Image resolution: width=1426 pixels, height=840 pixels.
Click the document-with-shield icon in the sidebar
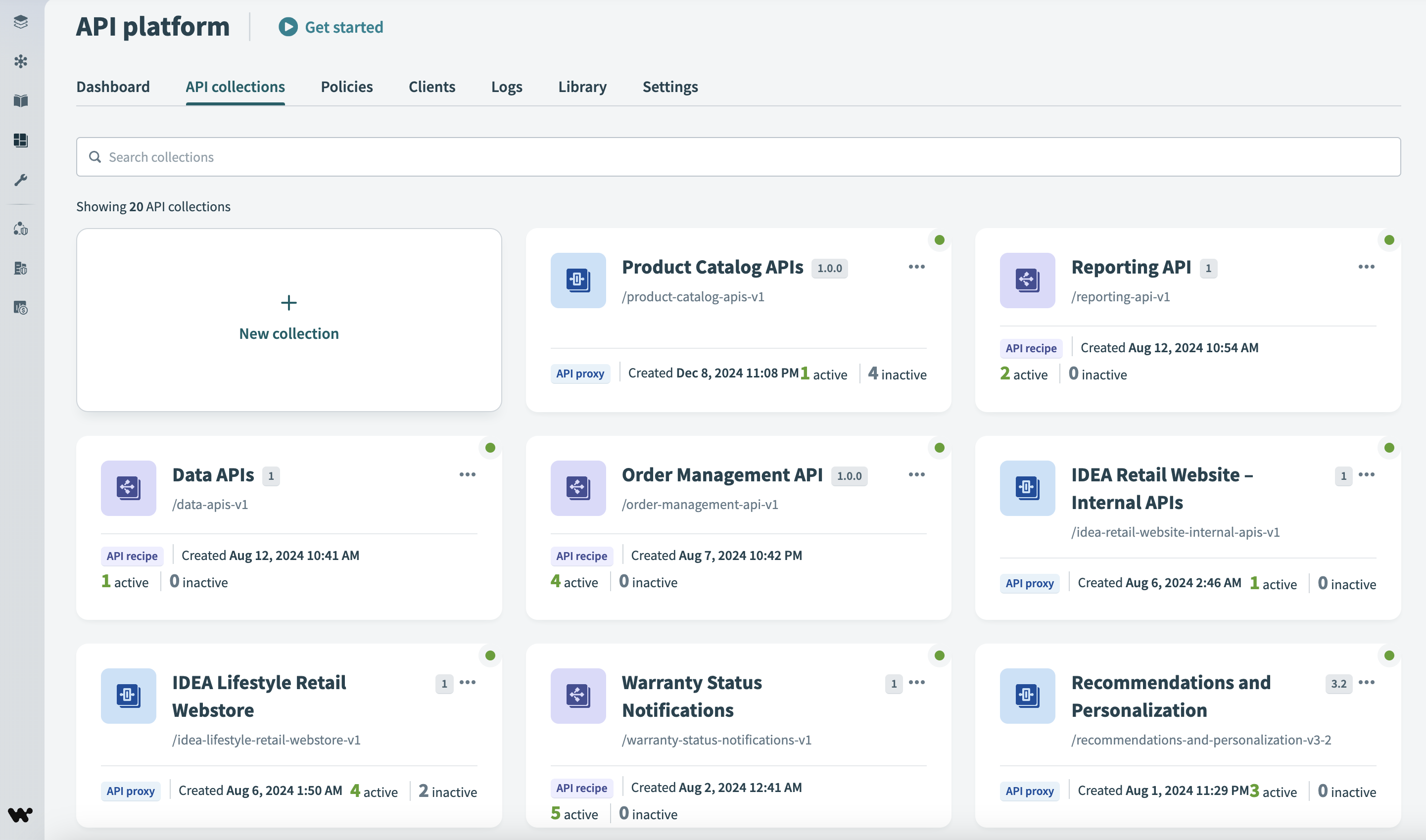[21, 268]
